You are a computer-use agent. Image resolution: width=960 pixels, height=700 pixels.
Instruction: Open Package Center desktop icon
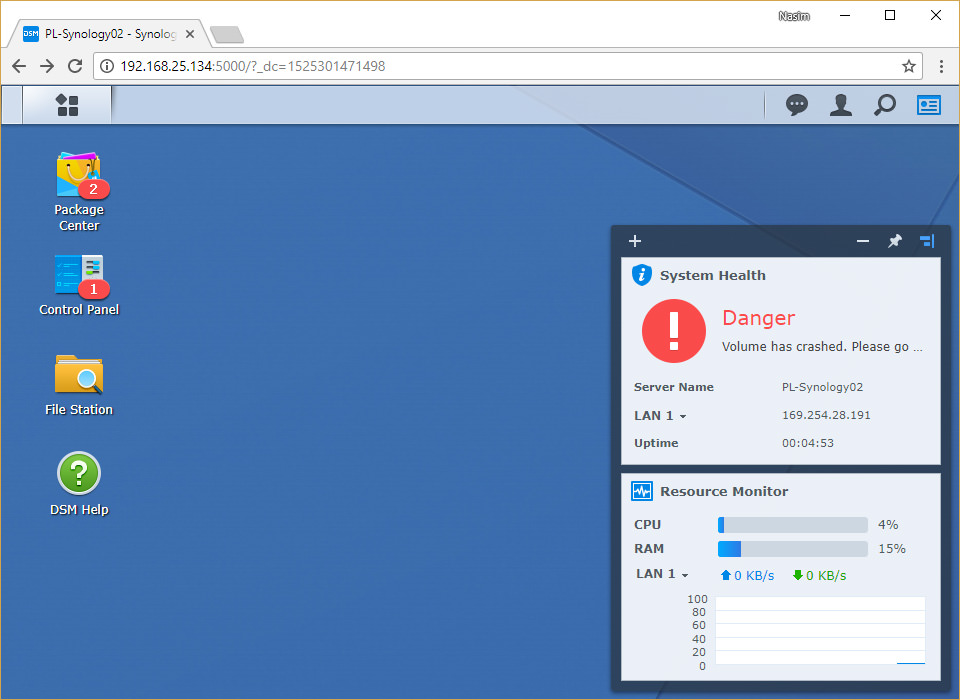[x=79, y=192]
